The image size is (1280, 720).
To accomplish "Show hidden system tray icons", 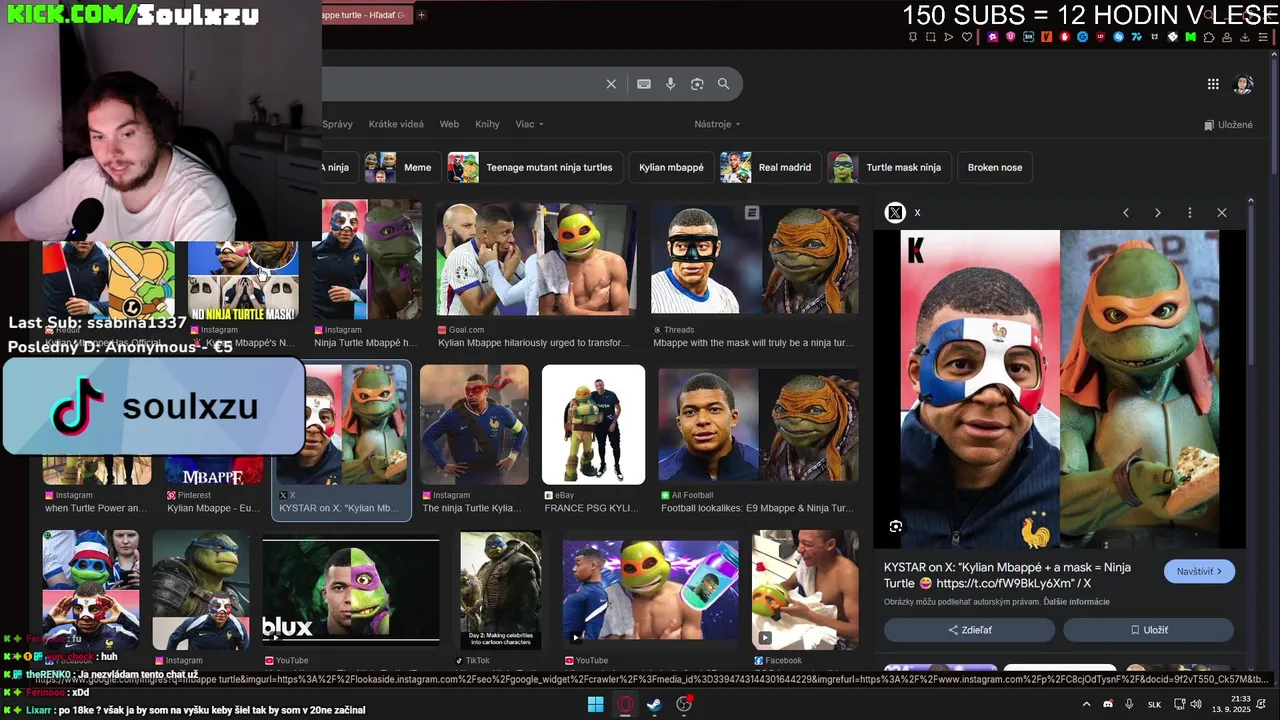I will (1086, 704).
